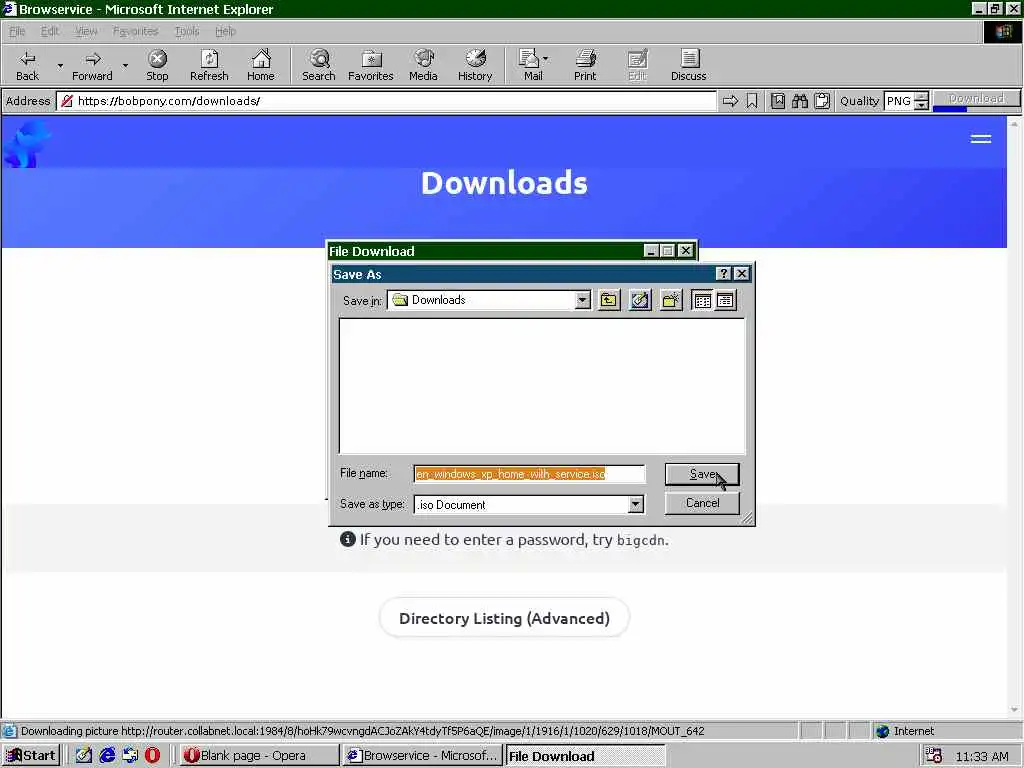The width and height of the screenshot is (1024, 768).
Task: Expand the Save in Downloads dropdown
Action: tap(583, 300)
